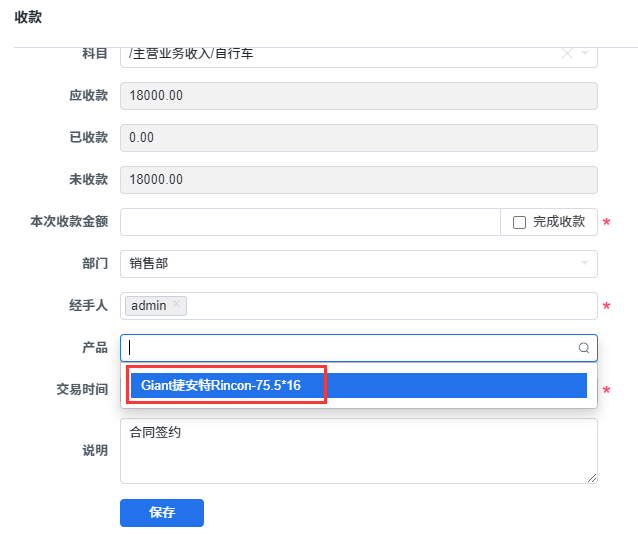Open the 销售部 department selector
638x534 pixels.
(x=358, y=264)
